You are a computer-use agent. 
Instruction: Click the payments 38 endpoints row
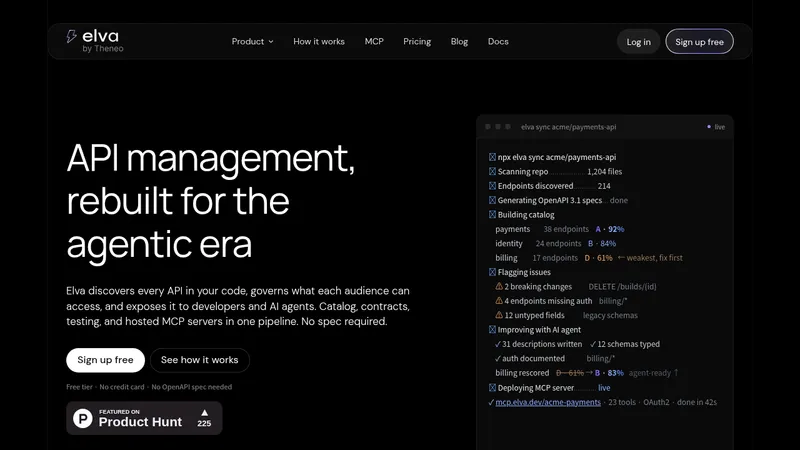pos(560,229)
